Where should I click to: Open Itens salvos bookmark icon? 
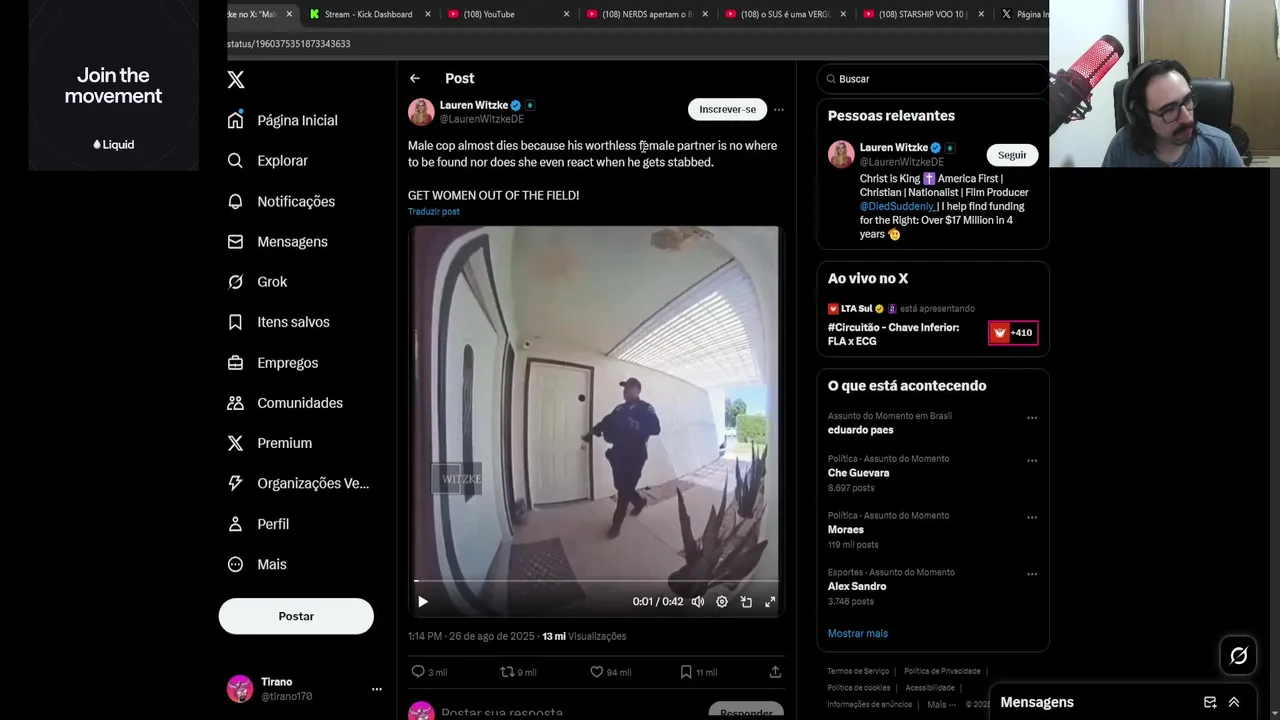pyautogui.click(x=235, y=322)
